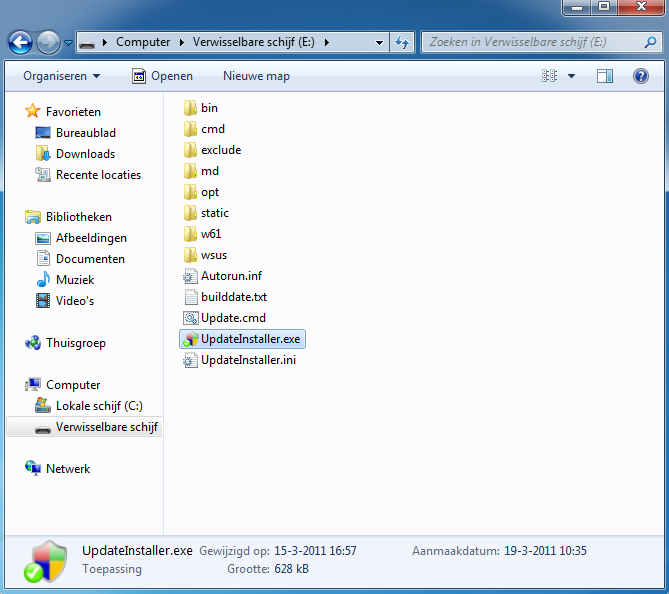The image size is (669, 594).
Task: Click the search magnifier icon
Action: click(651, 42)
